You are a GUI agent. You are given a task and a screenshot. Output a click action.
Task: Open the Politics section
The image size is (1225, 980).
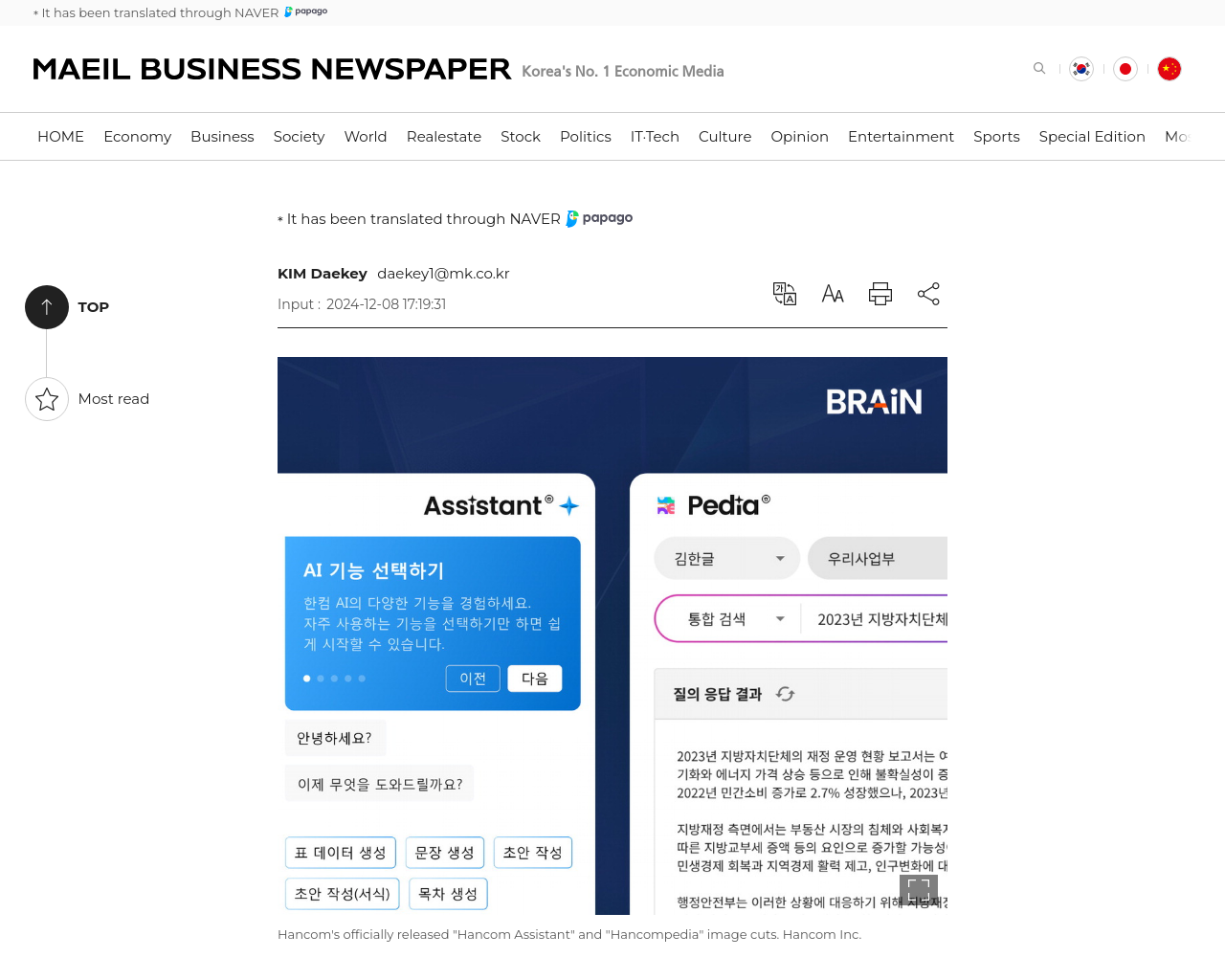coord(586,137)
